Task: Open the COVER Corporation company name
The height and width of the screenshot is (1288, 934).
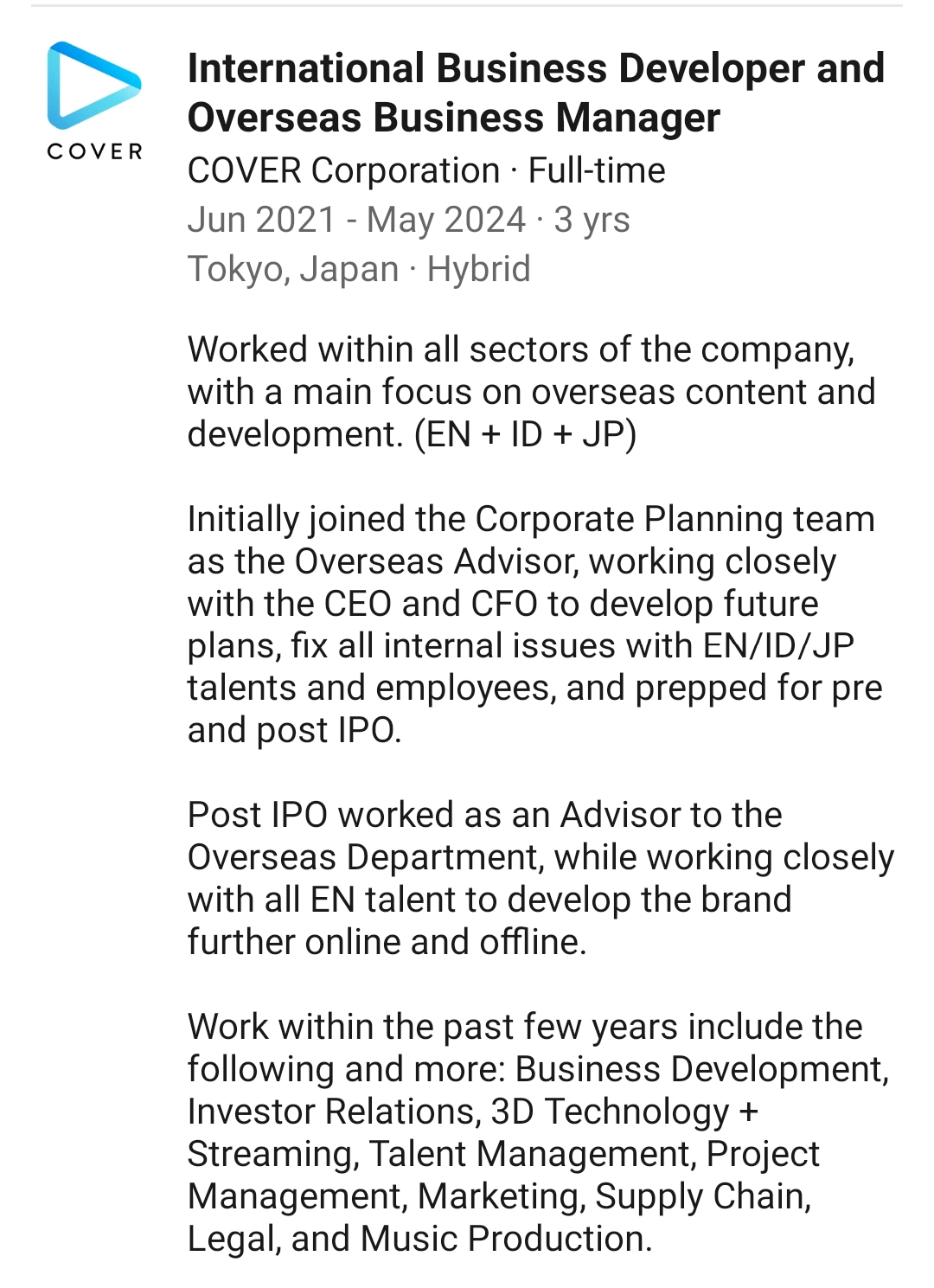Action: [343, 170]
